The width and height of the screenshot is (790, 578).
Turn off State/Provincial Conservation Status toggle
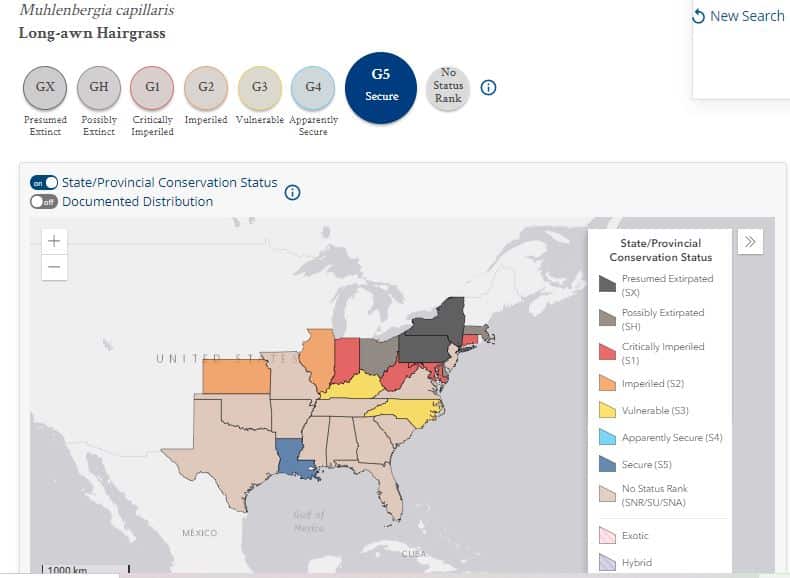tap(44, 182)
